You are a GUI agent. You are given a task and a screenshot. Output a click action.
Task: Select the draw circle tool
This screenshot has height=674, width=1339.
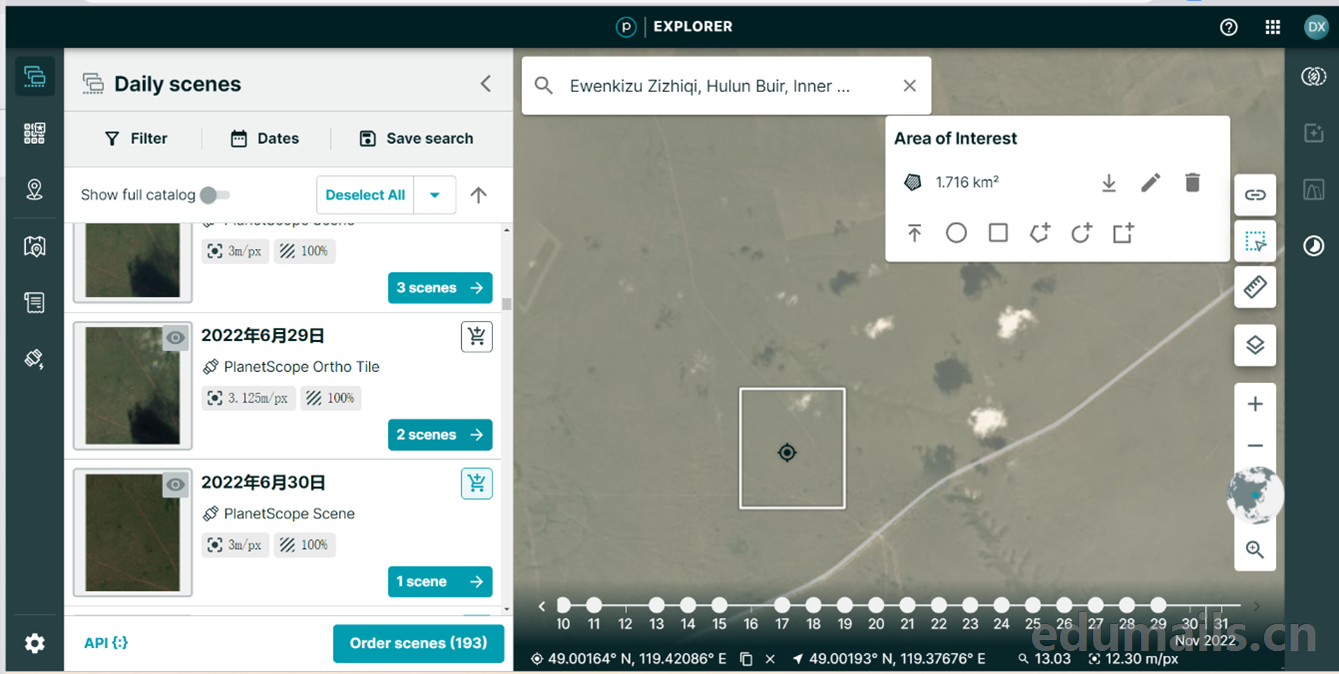956,233
